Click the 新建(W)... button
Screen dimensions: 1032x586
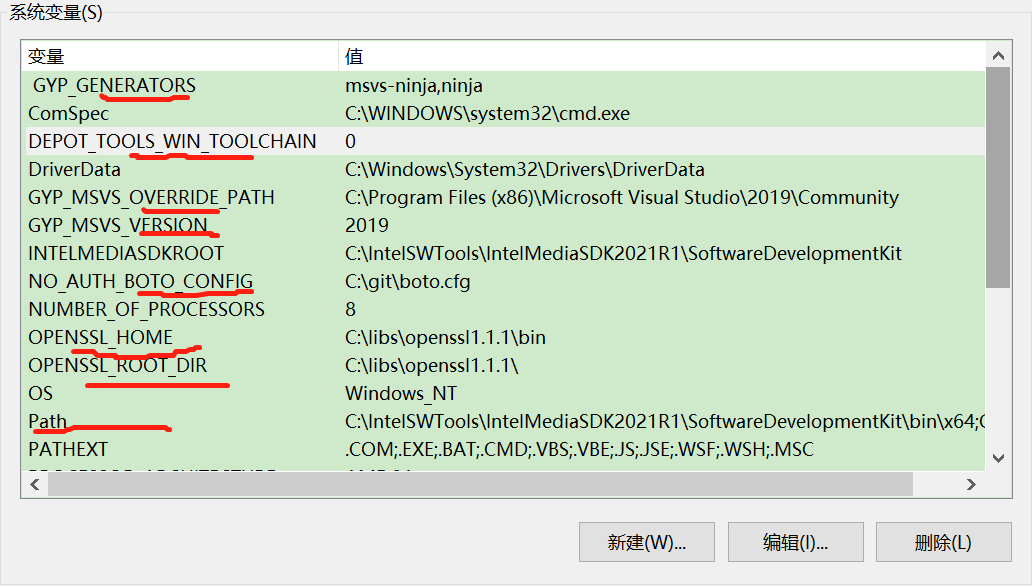tap(646, 542)
